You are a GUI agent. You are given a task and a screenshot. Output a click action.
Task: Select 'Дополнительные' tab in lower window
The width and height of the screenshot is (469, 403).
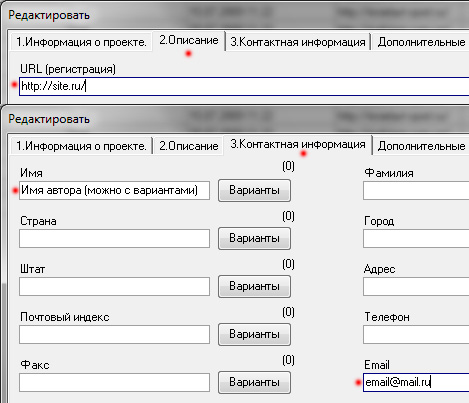pos(421,146)
